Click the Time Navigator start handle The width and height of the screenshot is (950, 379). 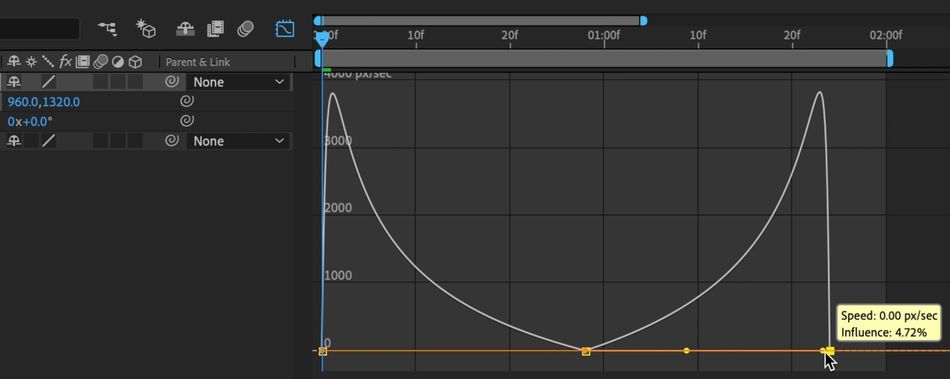(x=318, y=21)
